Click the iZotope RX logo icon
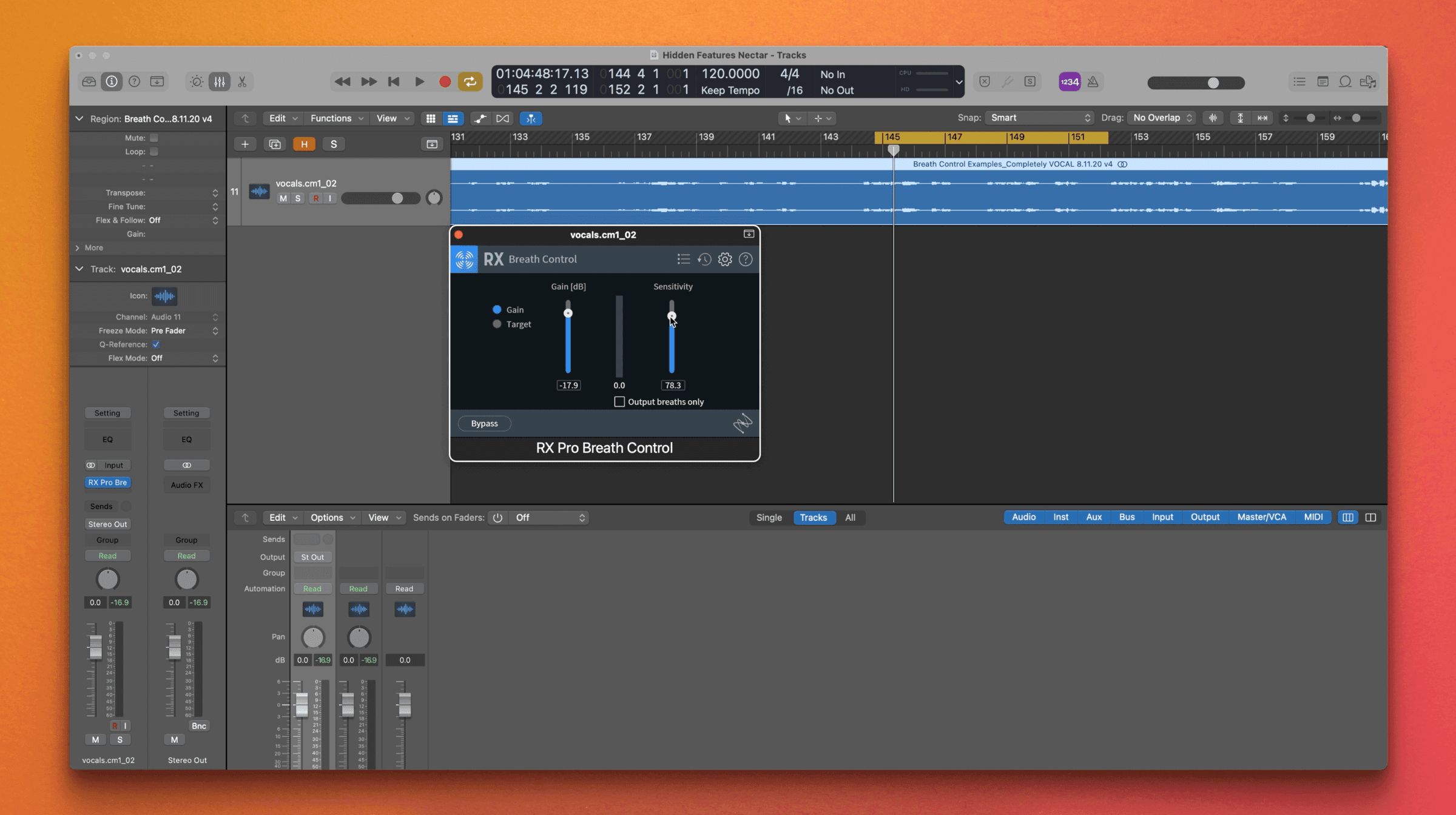Image resolution: width=1456 pixels, height=815 pixels. coord(465,260)
